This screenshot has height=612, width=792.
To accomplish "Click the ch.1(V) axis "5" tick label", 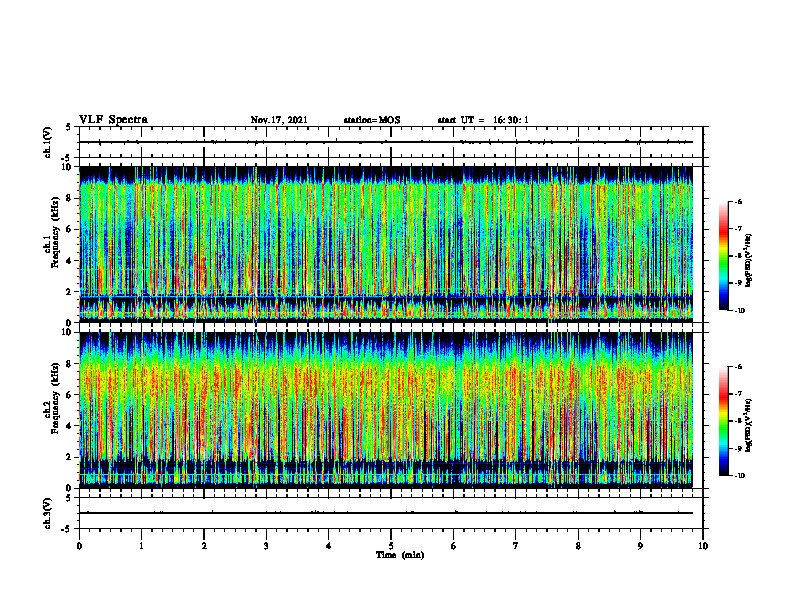I will 68,127.
